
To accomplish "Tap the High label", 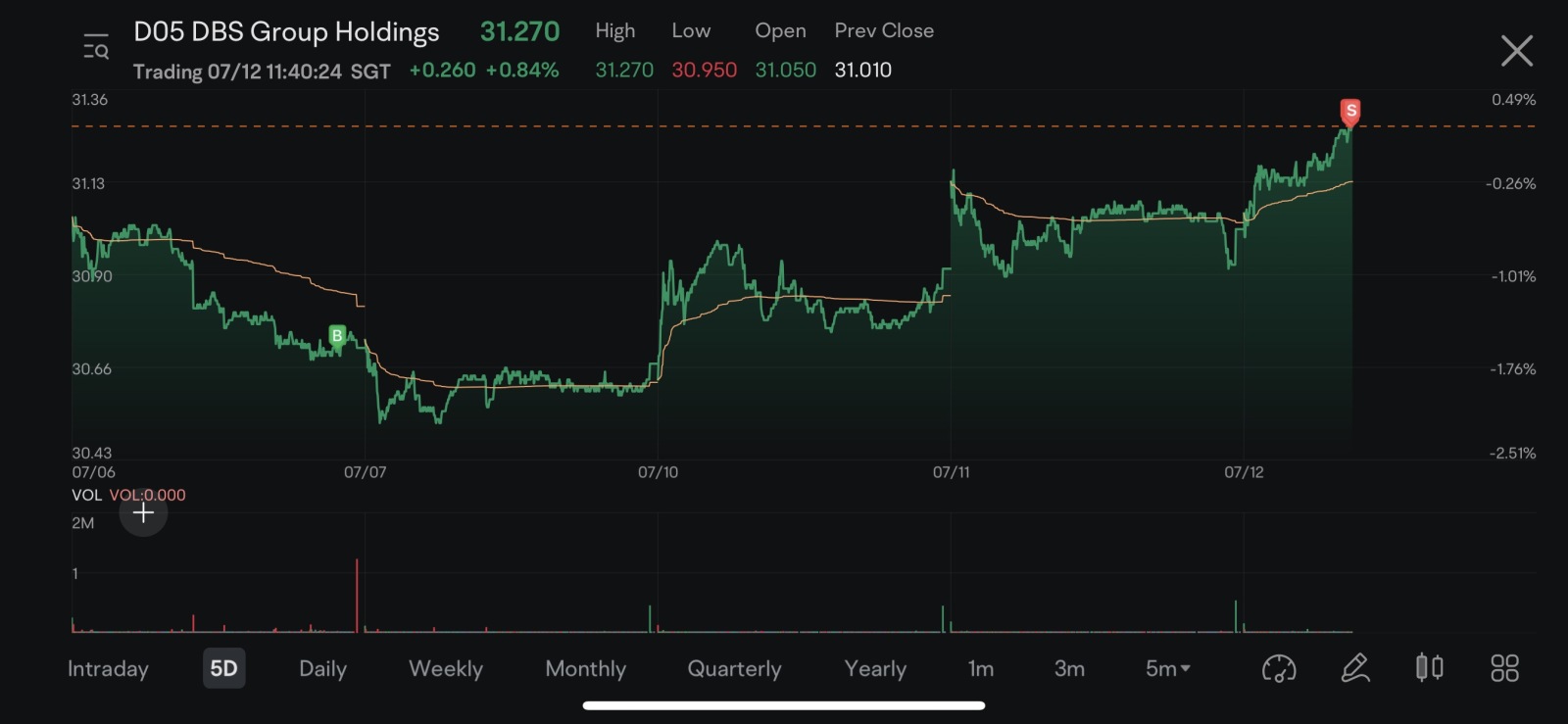I will (x=614, y=31).
